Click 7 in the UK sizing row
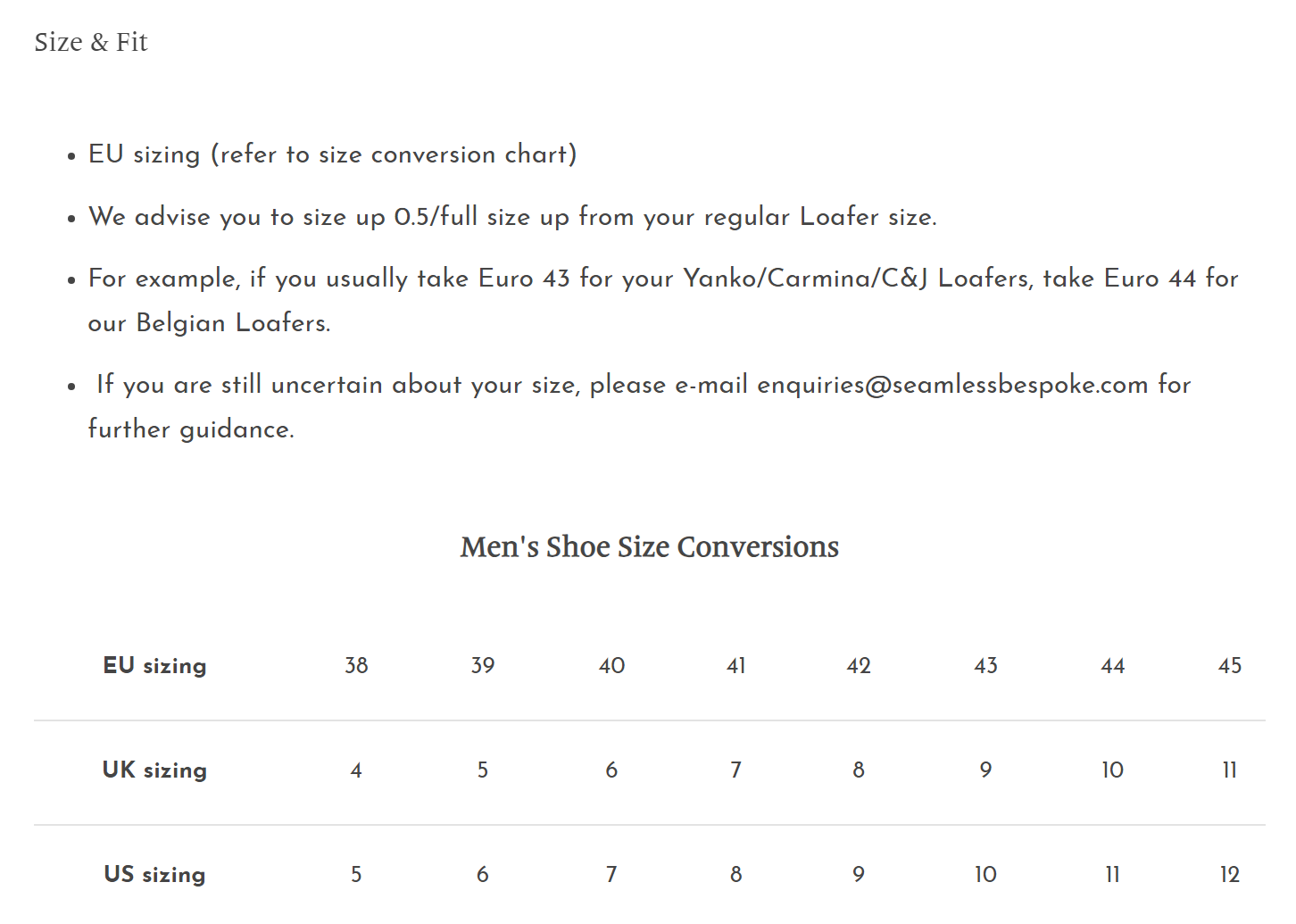Screen dimensions: 1296x924 [x=735, y=770]
